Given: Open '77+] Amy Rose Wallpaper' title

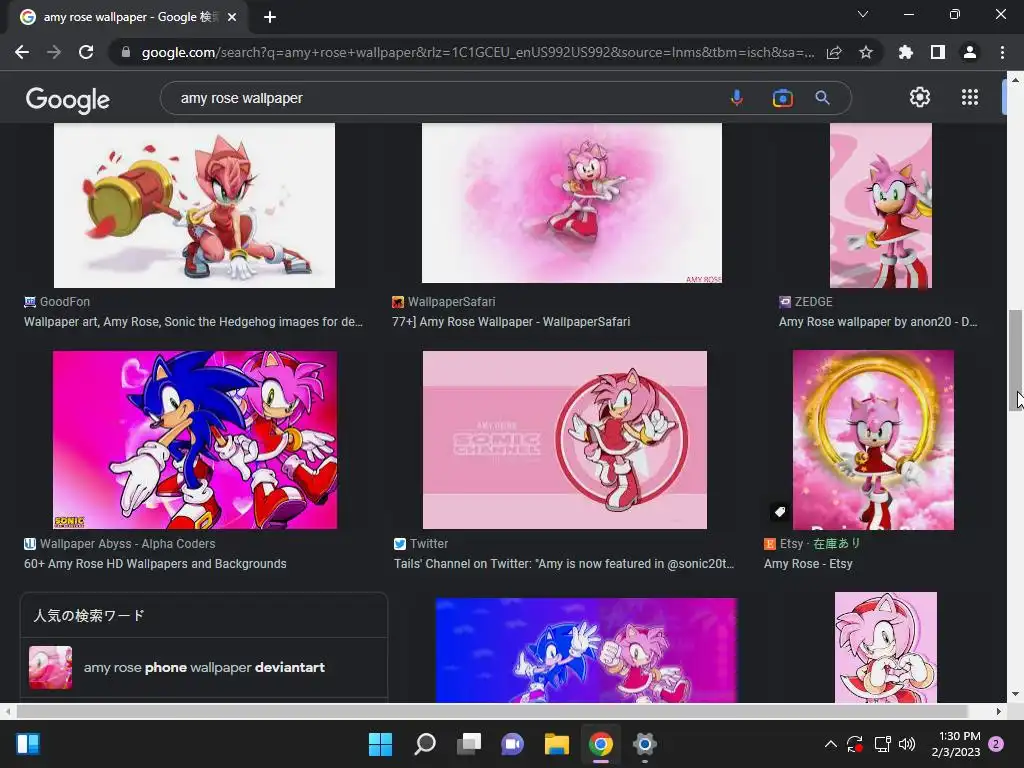Looking at the screenshot, I should pos(511,321).
